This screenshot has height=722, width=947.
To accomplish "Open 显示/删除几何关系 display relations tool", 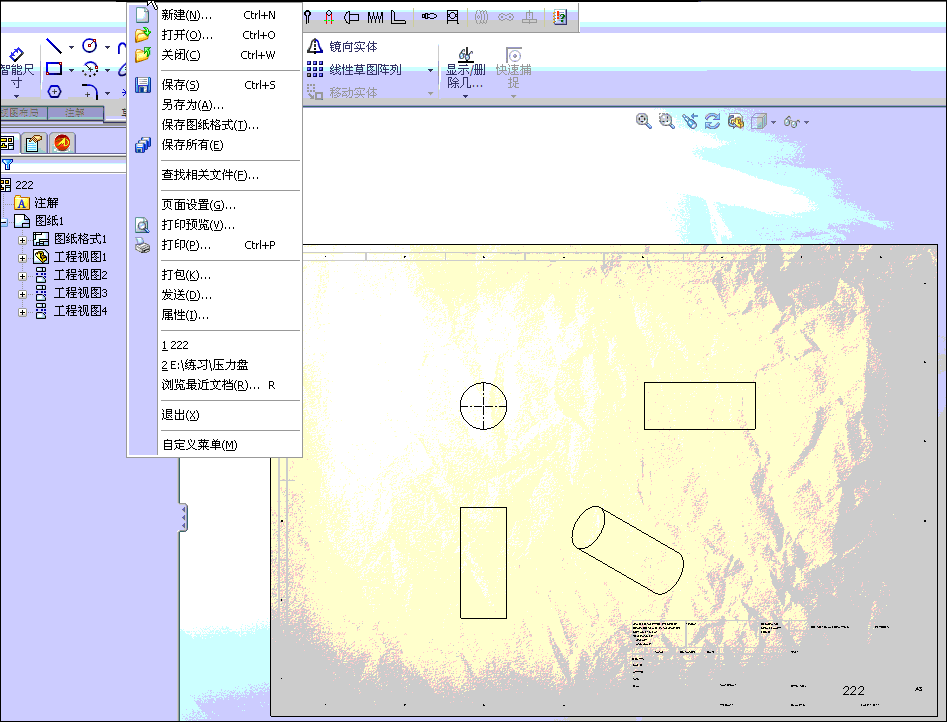I will pos(466,62).
